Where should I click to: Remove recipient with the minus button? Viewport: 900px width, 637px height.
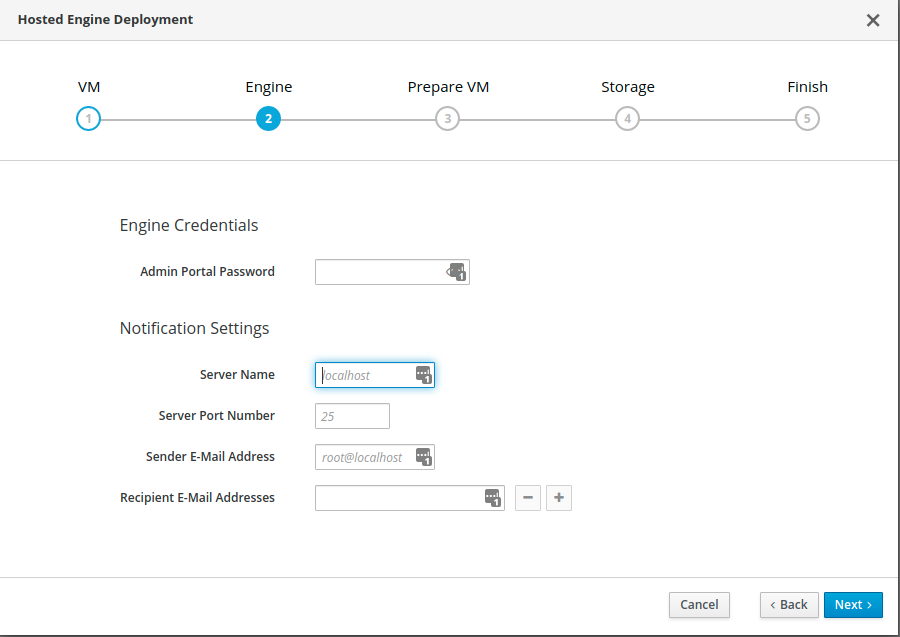[x=528, y=498]
